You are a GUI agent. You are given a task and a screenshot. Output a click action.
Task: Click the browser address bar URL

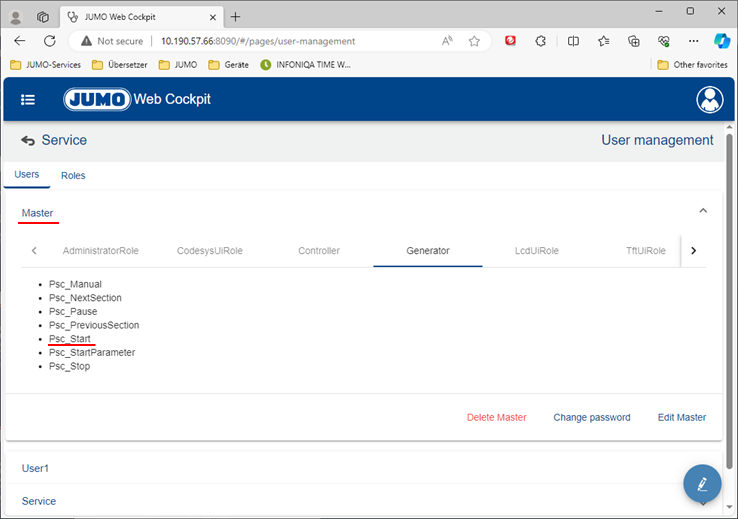(258, 41)
